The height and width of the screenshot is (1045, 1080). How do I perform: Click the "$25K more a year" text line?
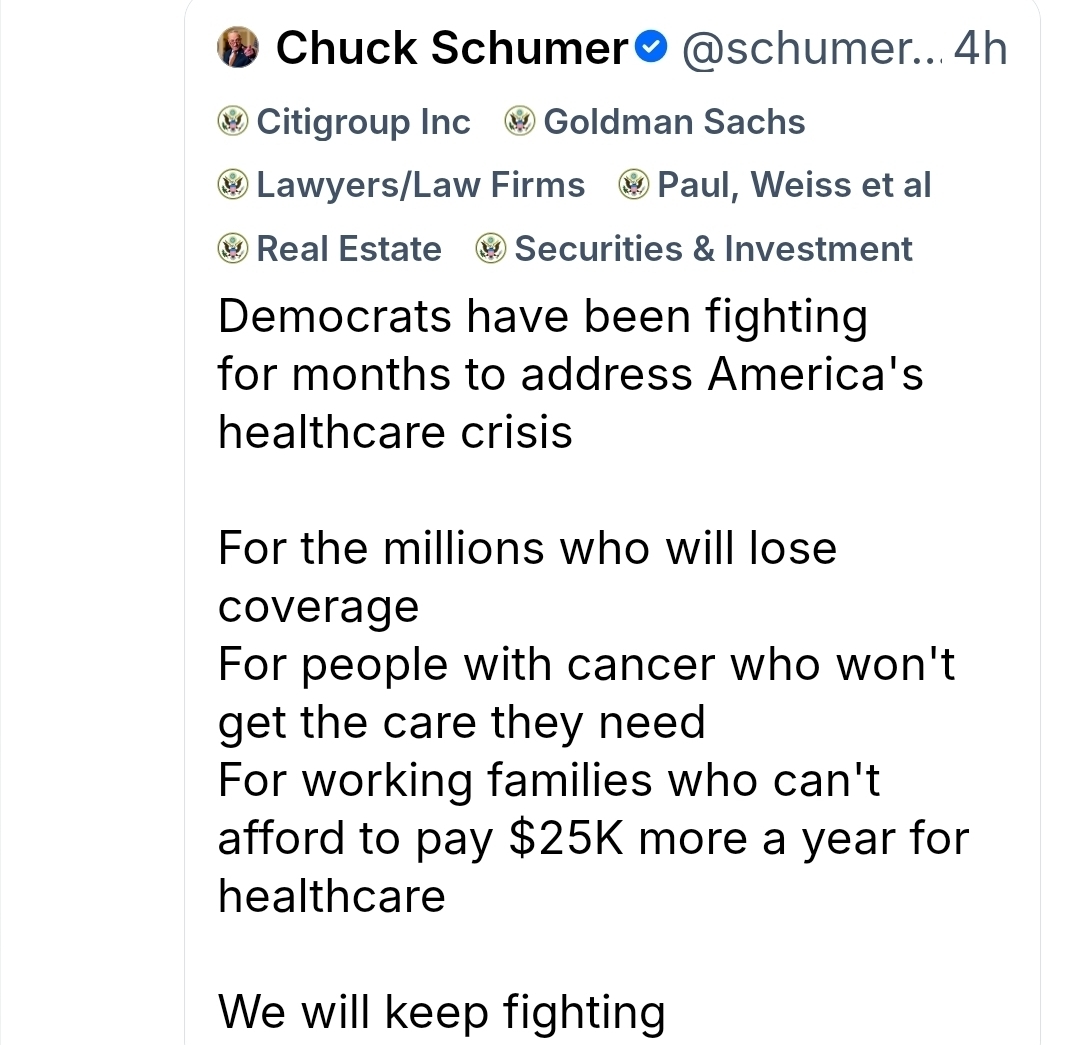click(x=592, y=837)
